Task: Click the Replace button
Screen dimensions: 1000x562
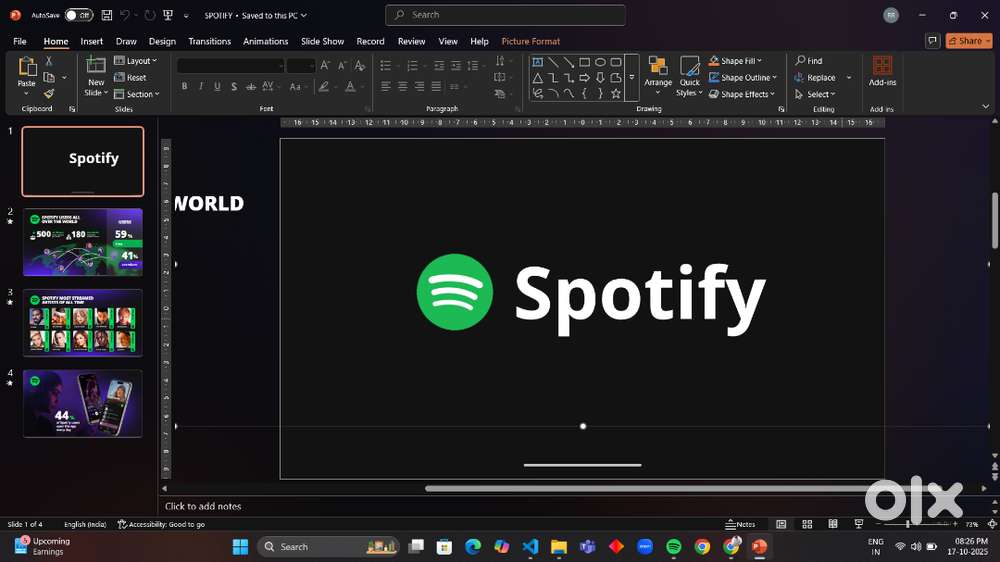Action: 815,77
